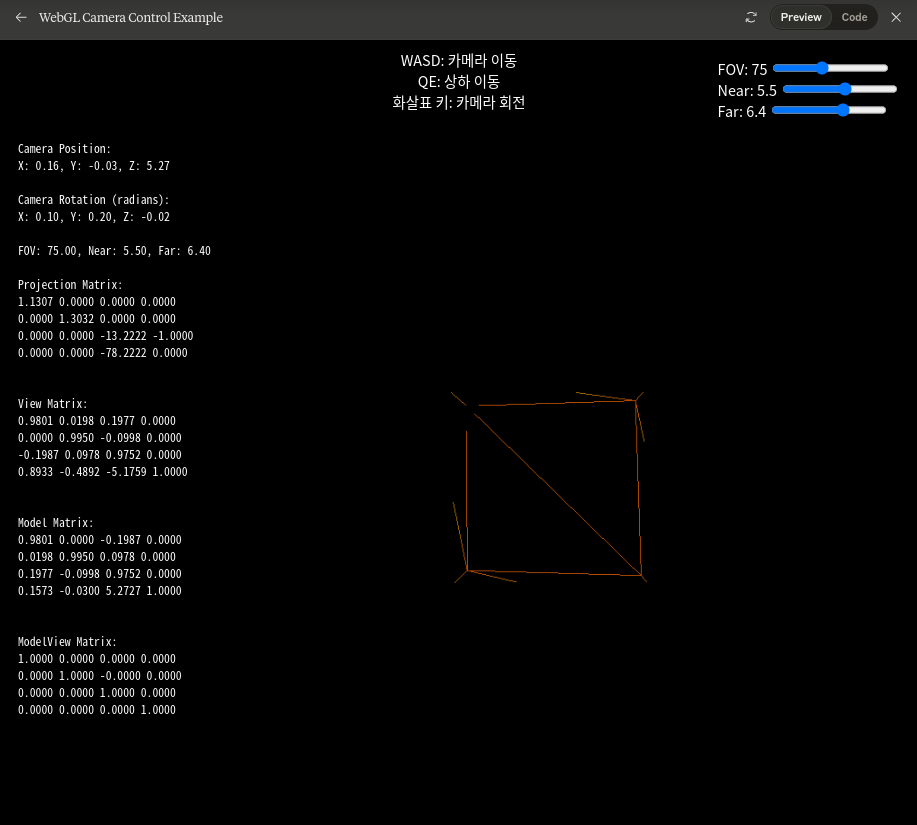Viewport: 917px width, 825px height.
Task: Click the '화살표 키: 카메라 회전' instruction text
Action: 458,103
